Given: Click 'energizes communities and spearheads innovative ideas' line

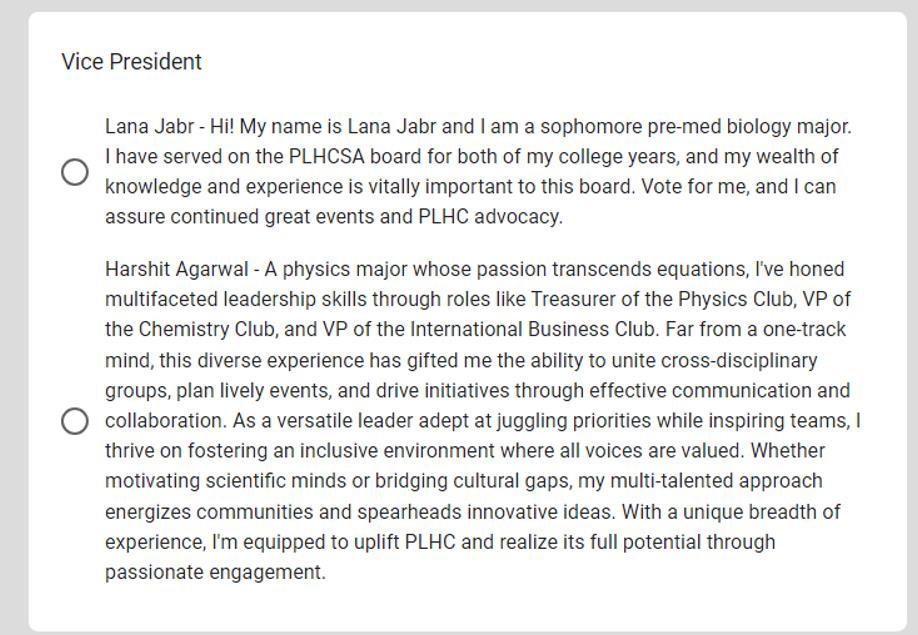Looking at the screenshot, I should (360, 512).
